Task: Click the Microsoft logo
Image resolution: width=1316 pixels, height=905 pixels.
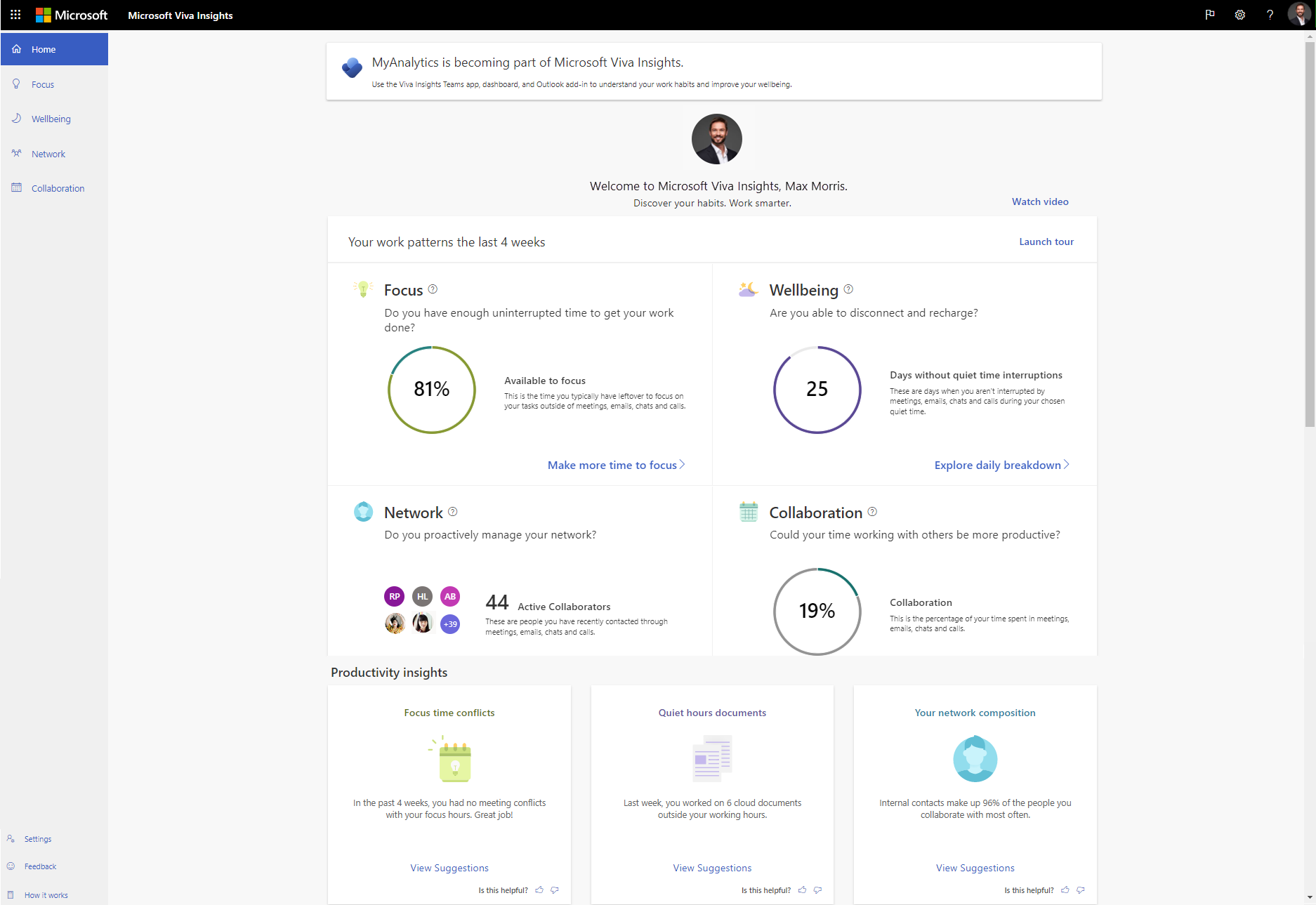Action: coord(72,15)
